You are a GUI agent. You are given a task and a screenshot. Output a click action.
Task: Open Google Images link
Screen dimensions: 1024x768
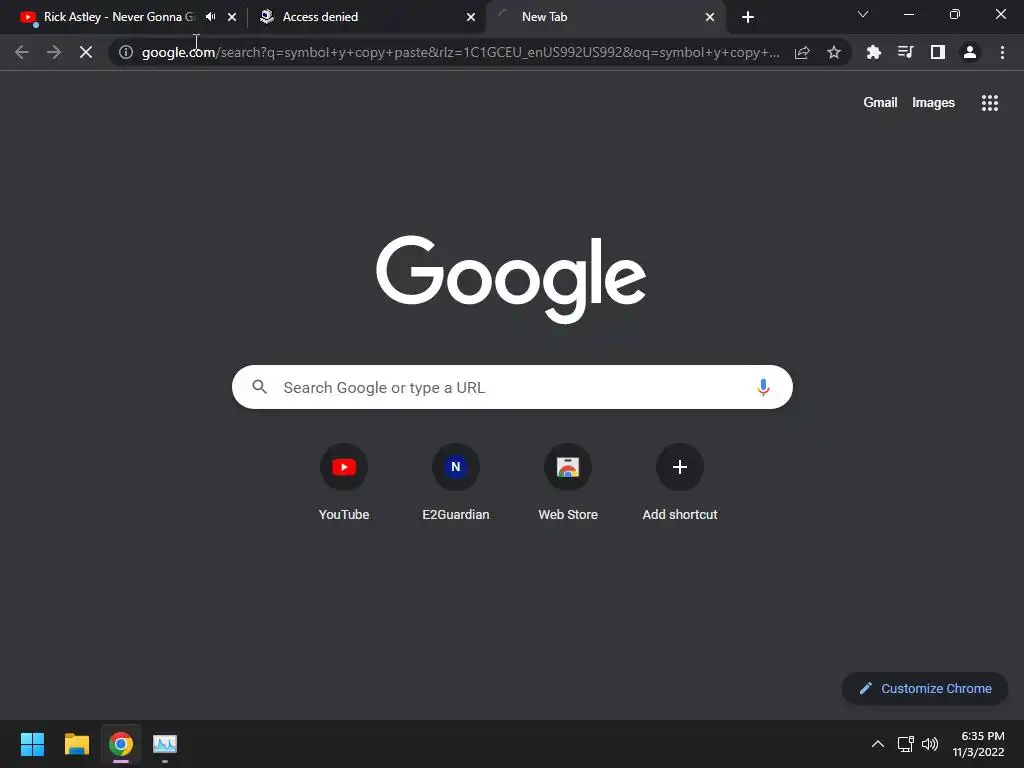[933, 103]
